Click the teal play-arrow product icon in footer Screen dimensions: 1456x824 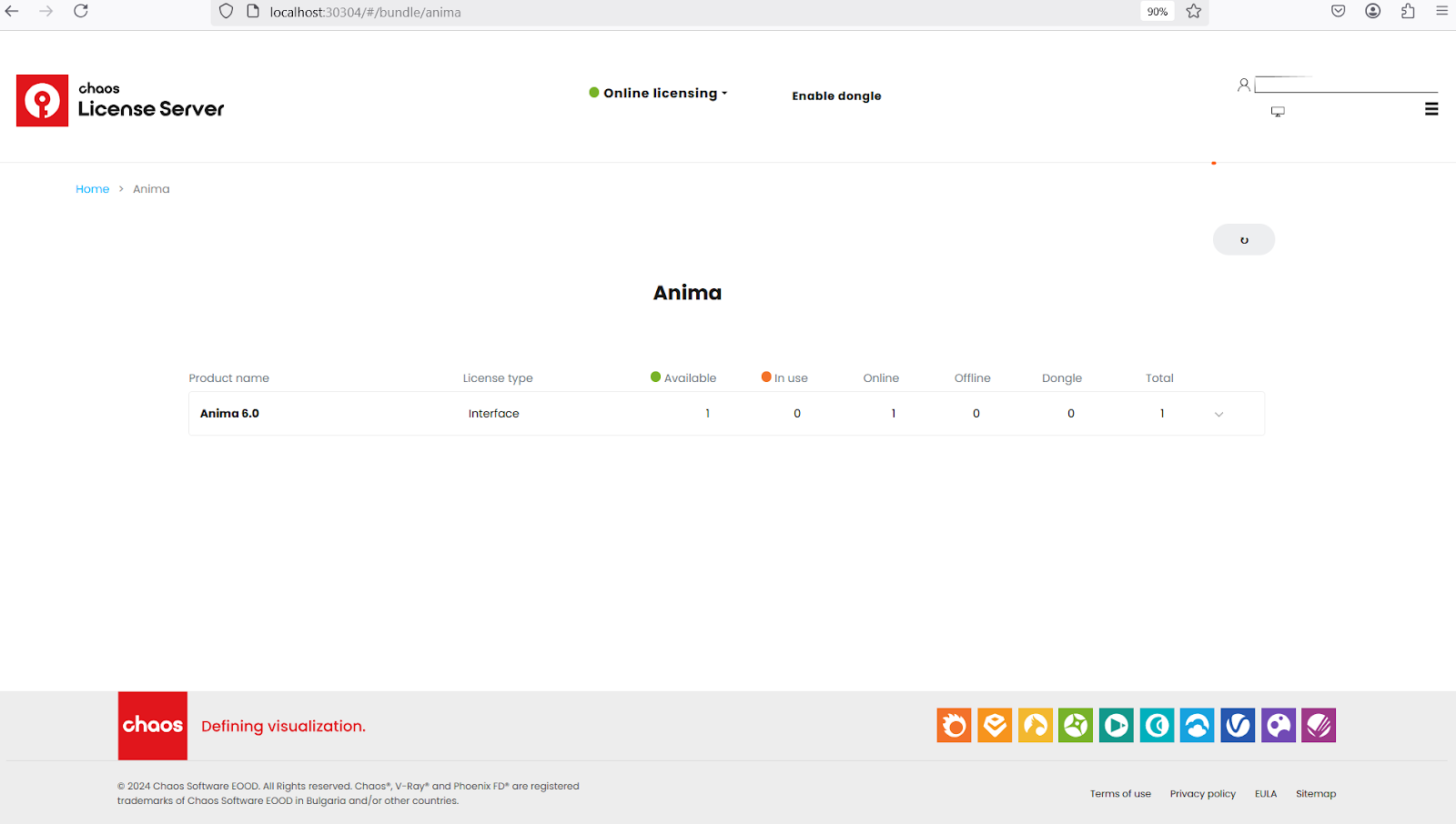(x=1116, y=726)
